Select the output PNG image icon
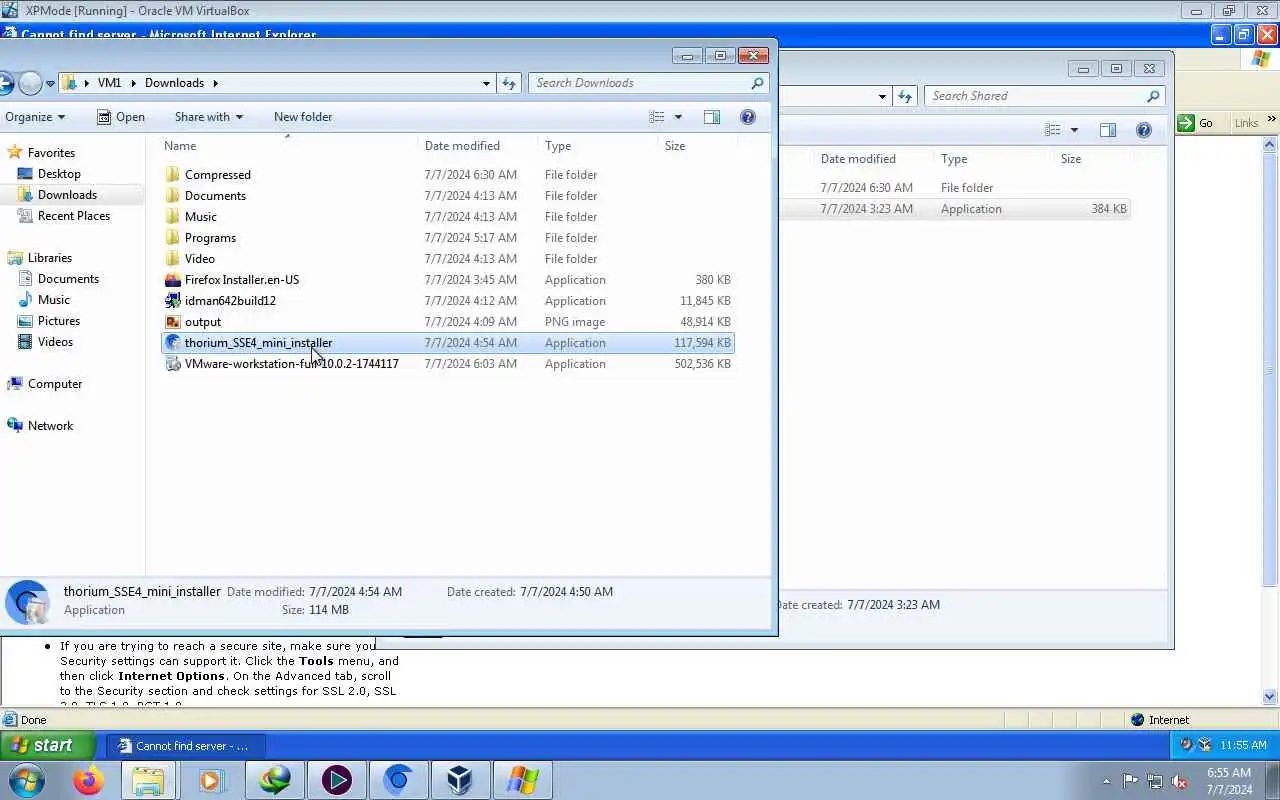1280x800 pixels. pos(172,322)
